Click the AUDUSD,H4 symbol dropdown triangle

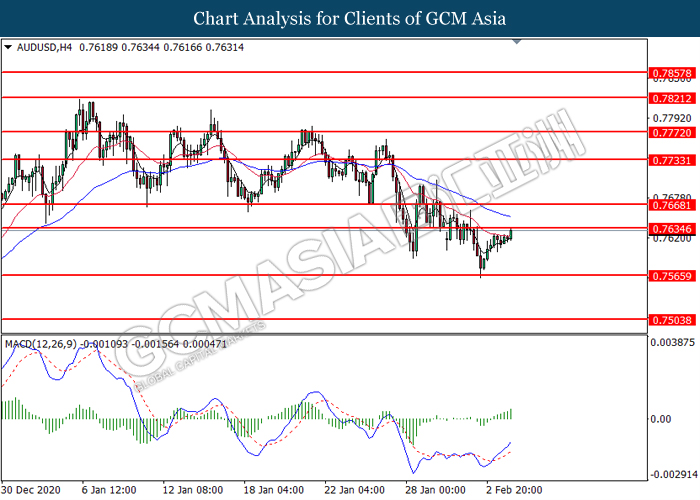pos(8,47)
